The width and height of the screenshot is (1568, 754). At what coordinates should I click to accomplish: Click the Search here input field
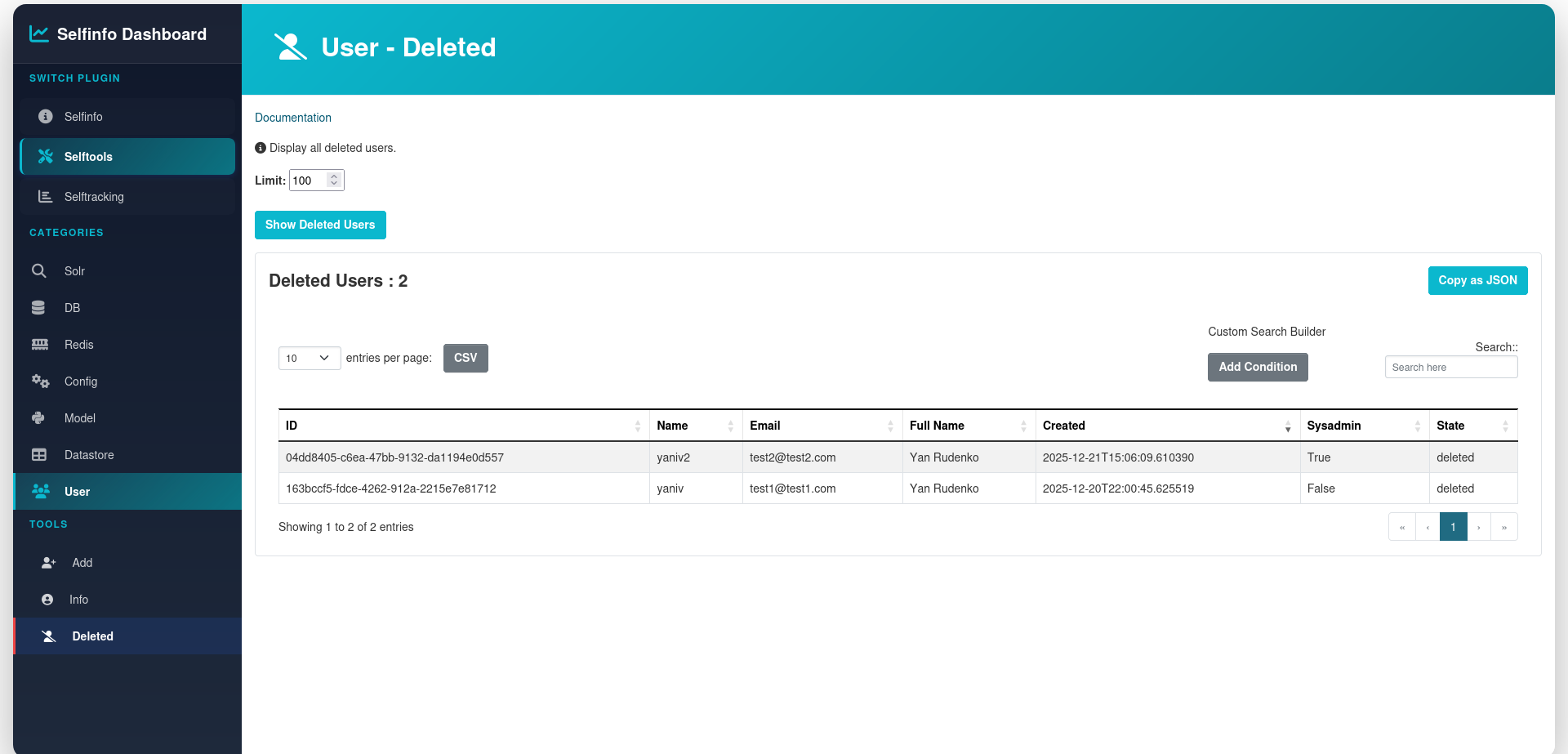click(1450, 368)
